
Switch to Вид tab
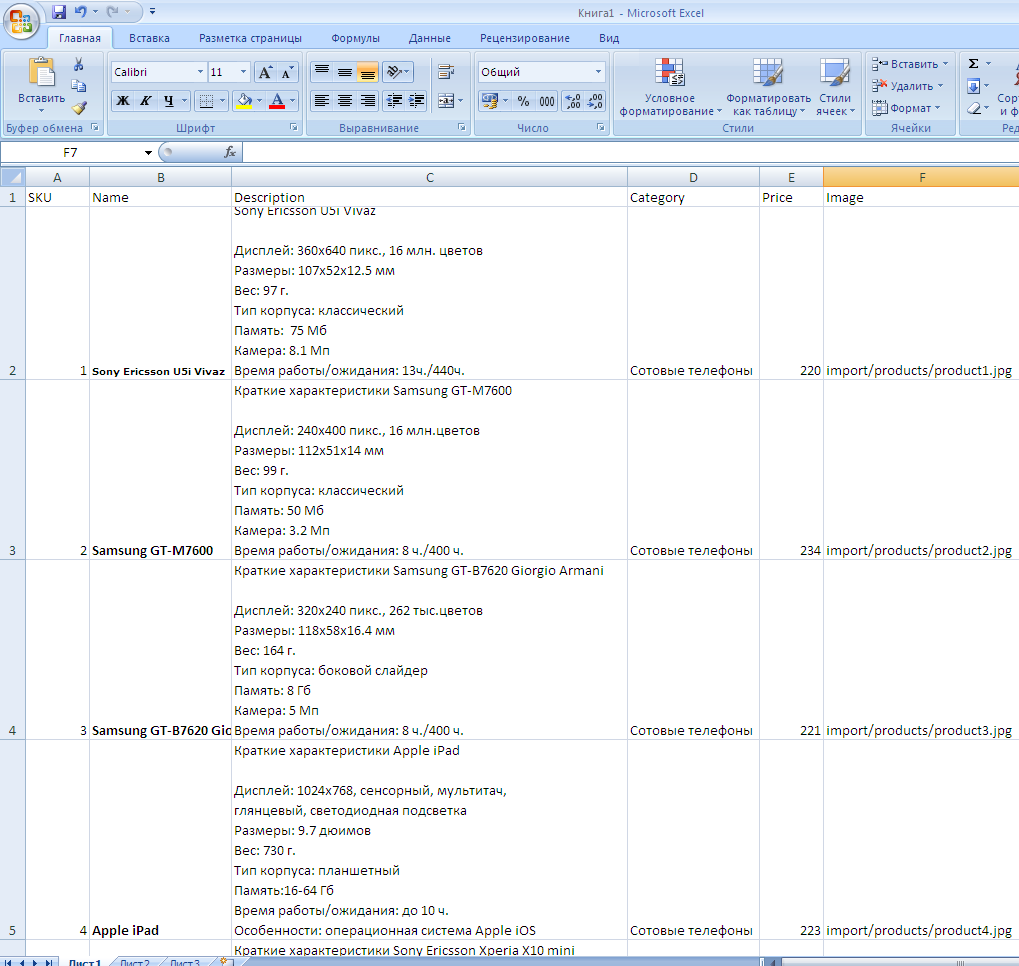pos(609,38)
